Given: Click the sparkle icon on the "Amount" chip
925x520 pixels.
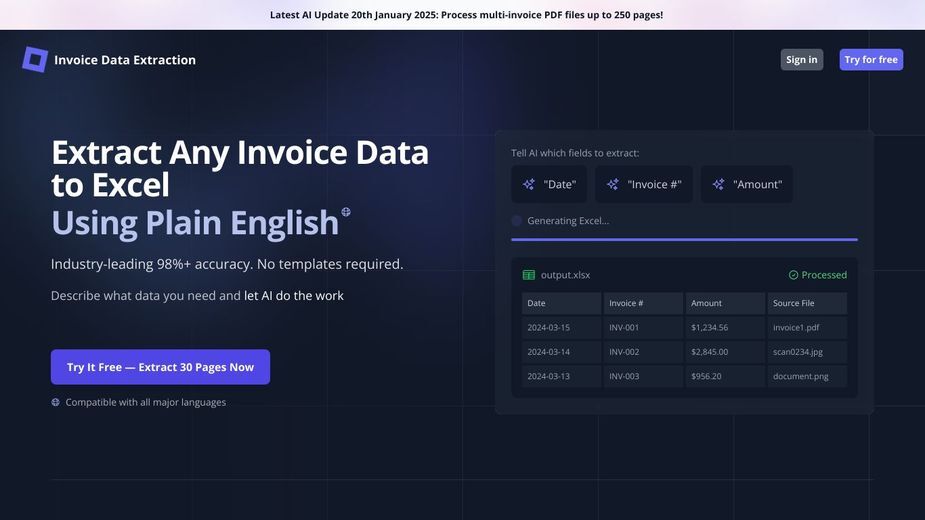Looking at the screenshot, I should pyautogui.click(x=718, y=184).
